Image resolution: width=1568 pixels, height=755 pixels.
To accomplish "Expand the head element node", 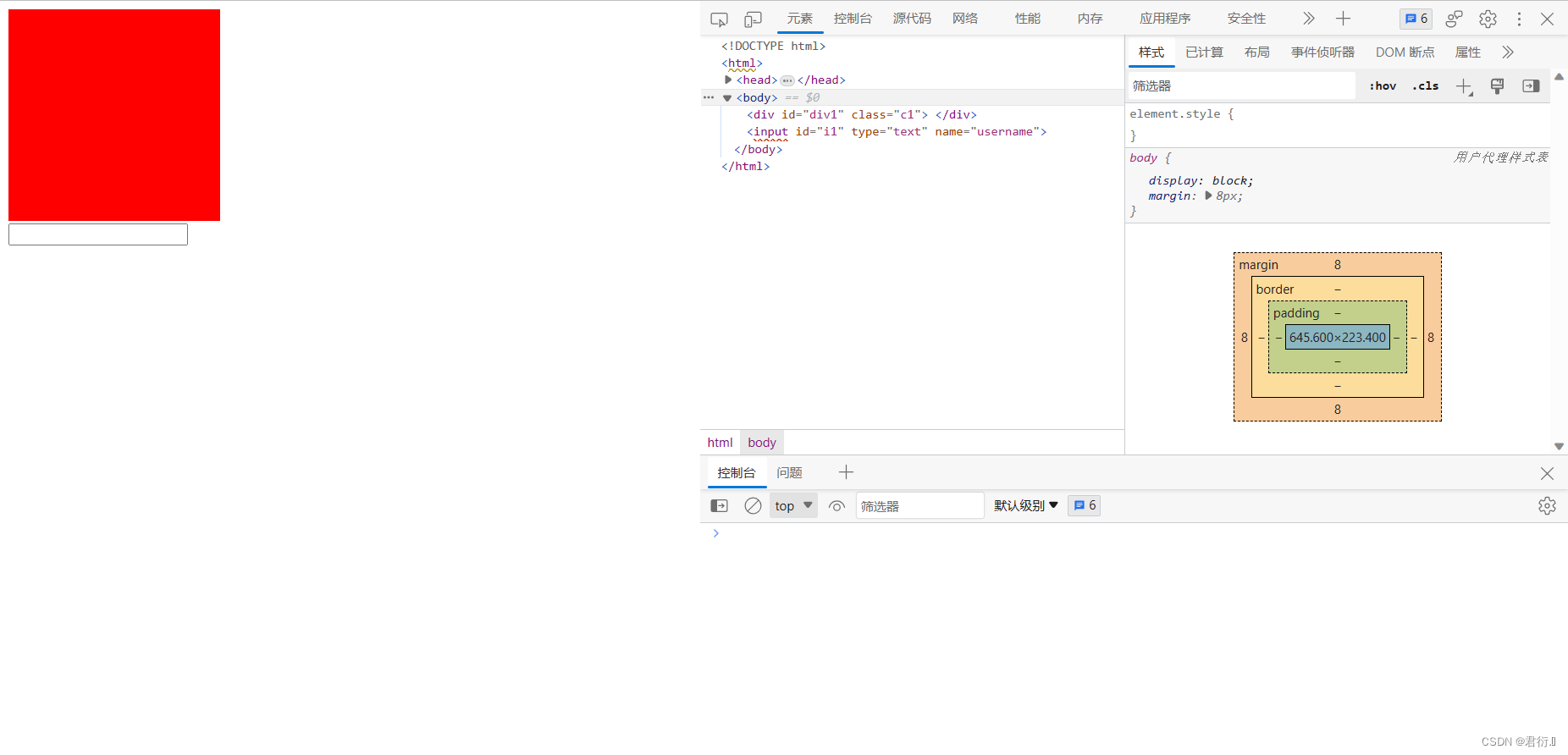I will click(728, 80).
